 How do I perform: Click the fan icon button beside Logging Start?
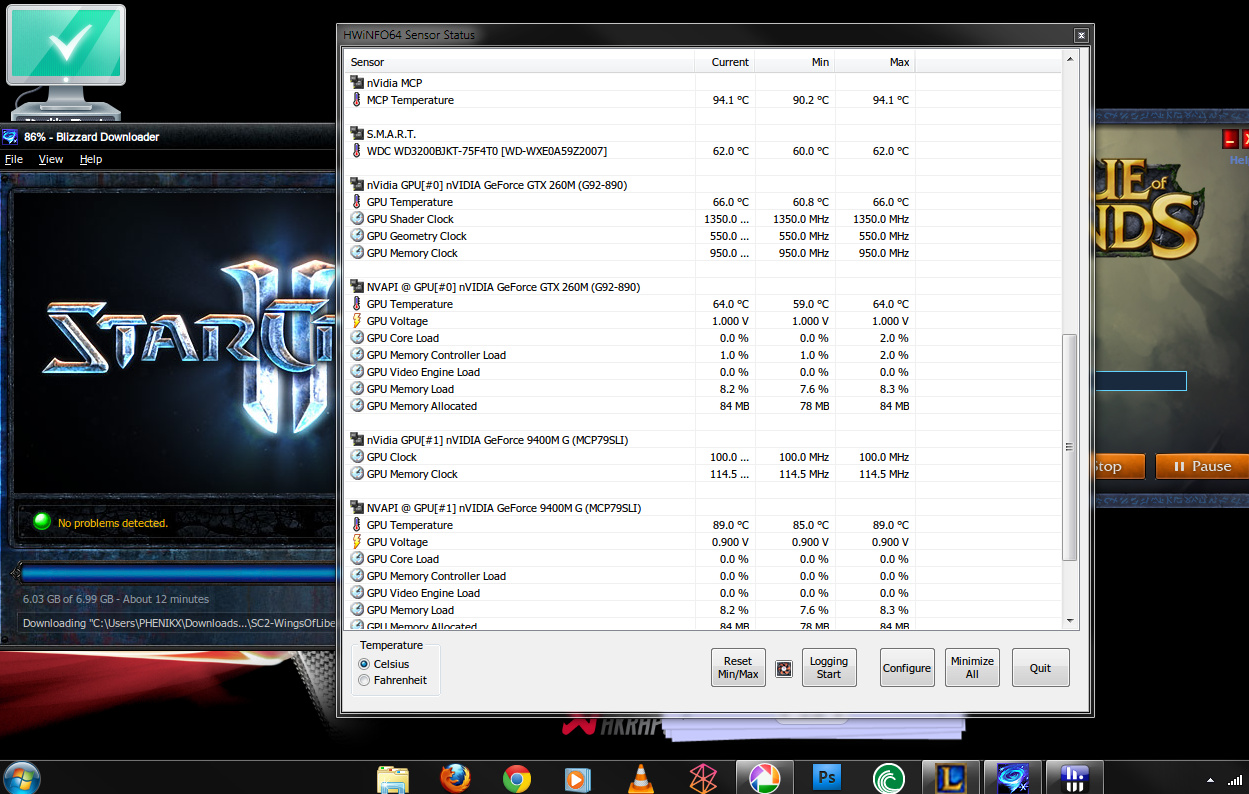tap(784, 669)
